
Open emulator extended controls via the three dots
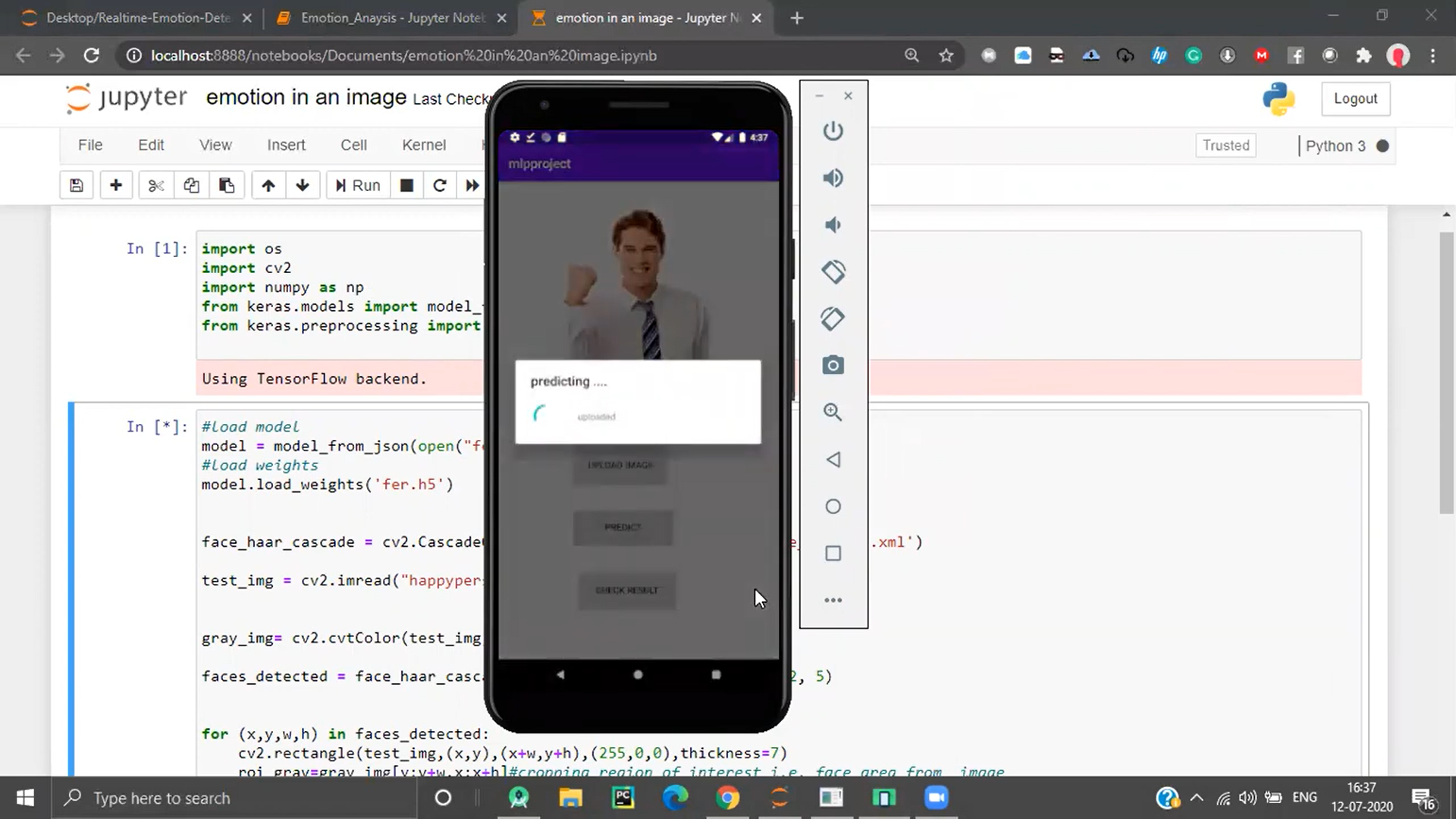833,600
